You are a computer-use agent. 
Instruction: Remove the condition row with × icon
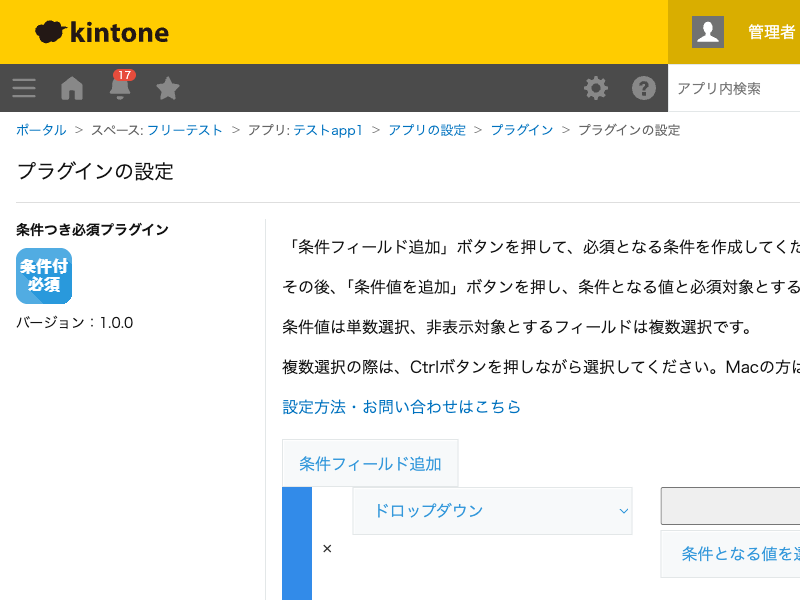tap(327, 548)
